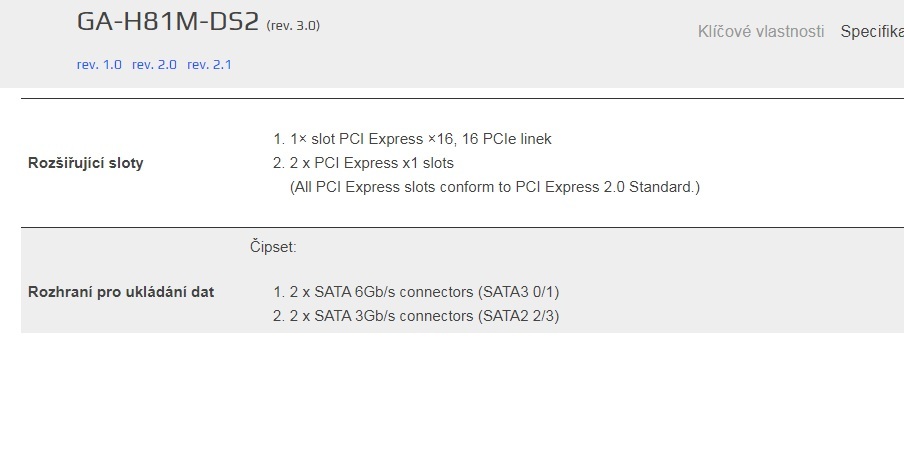
Task: Click the (rev. 3.0) label beside title
Action: (x=293, y=26)
